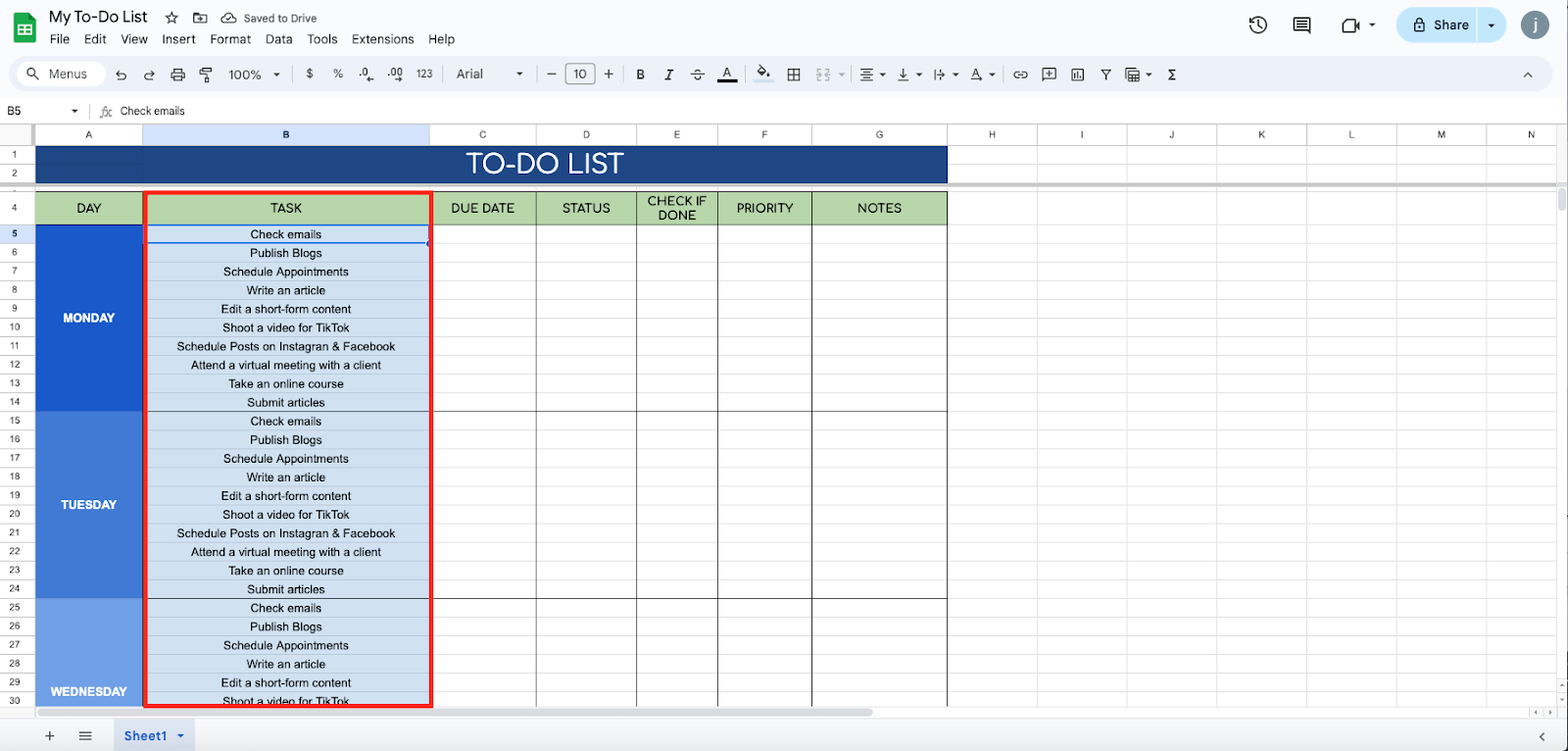The image size is (1568, 751).
Task: Insert chart toolbar icon
Action: 1077,75
